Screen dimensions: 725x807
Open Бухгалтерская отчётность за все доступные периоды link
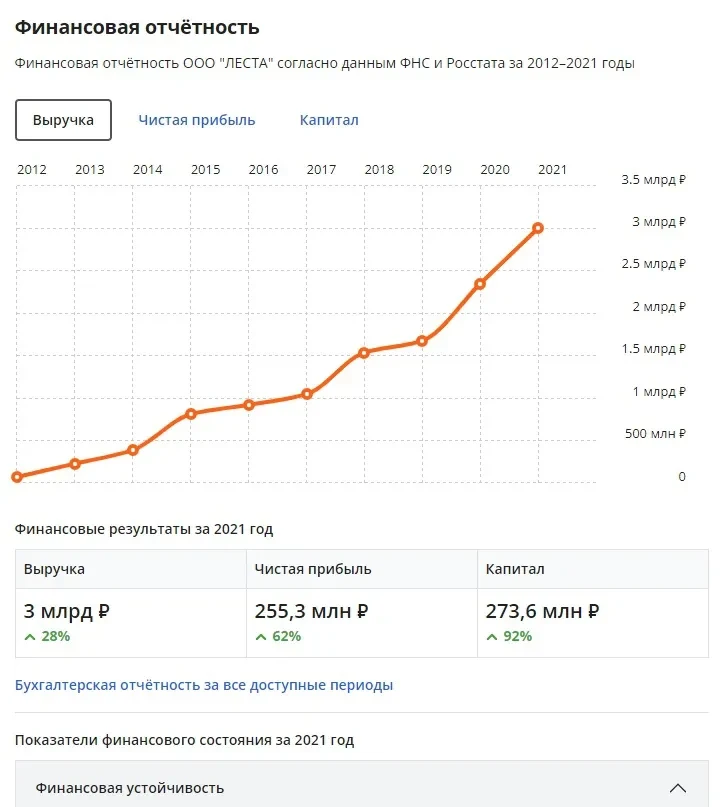click(204, 685)
